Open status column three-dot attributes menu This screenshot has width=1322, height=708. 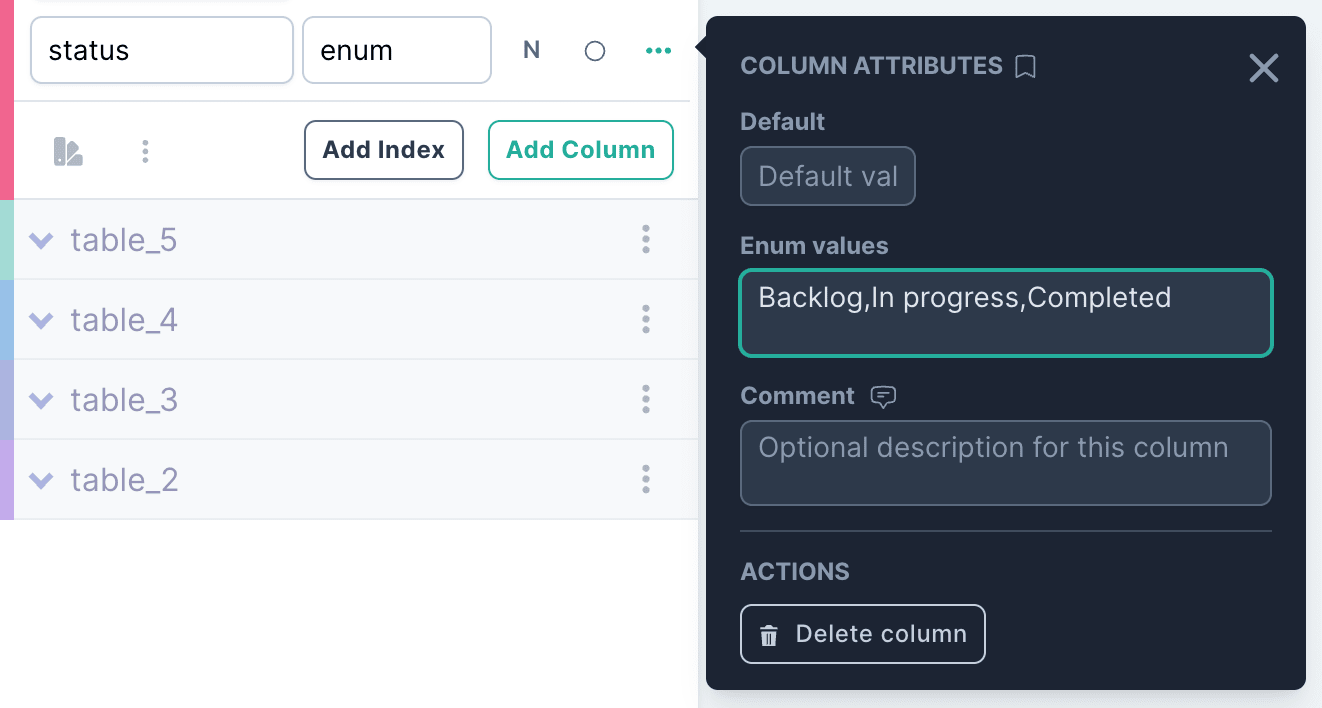[x=658, y=50]
